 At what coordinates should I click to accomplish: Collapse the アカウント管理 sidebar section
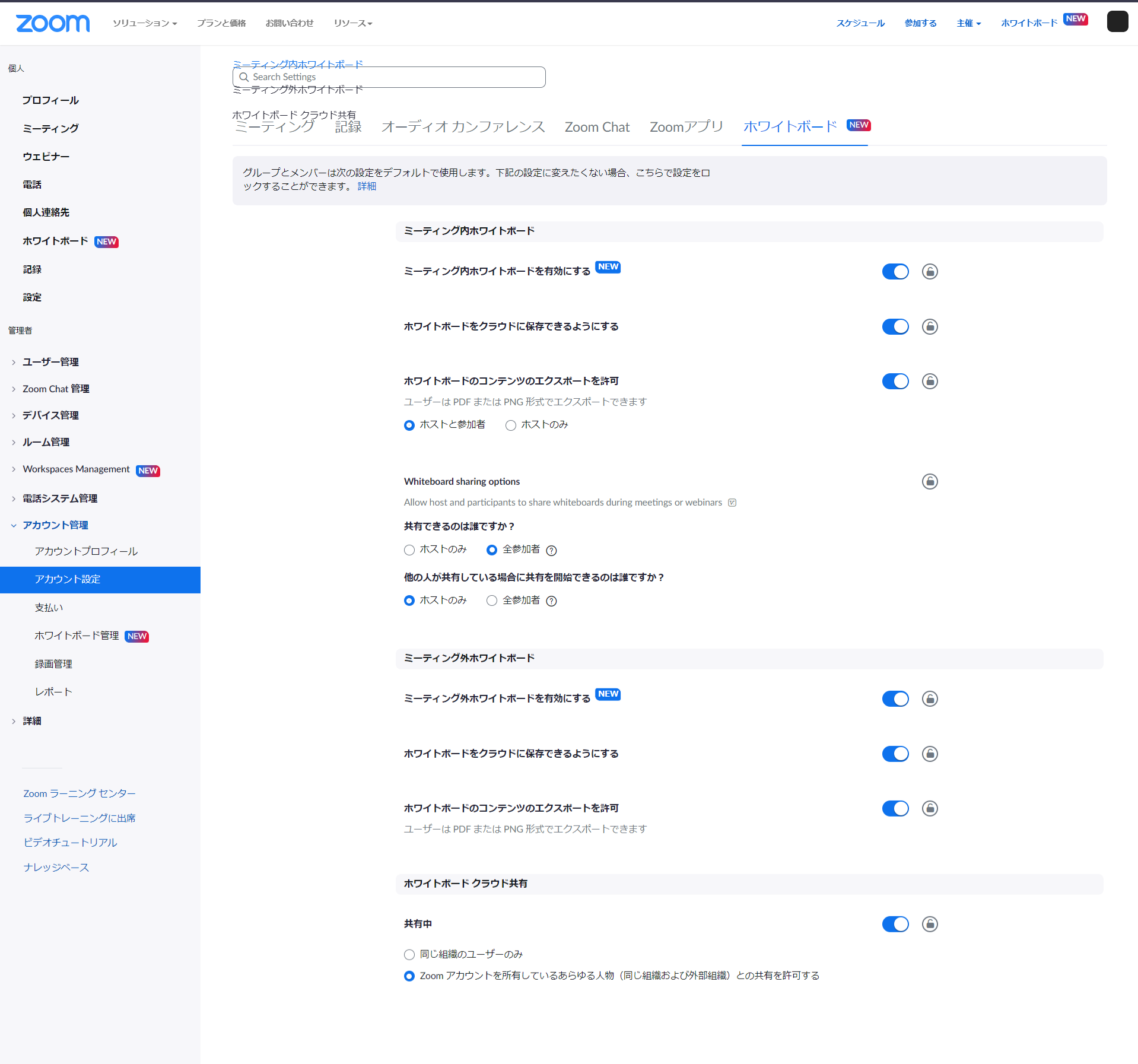[55, 525]
